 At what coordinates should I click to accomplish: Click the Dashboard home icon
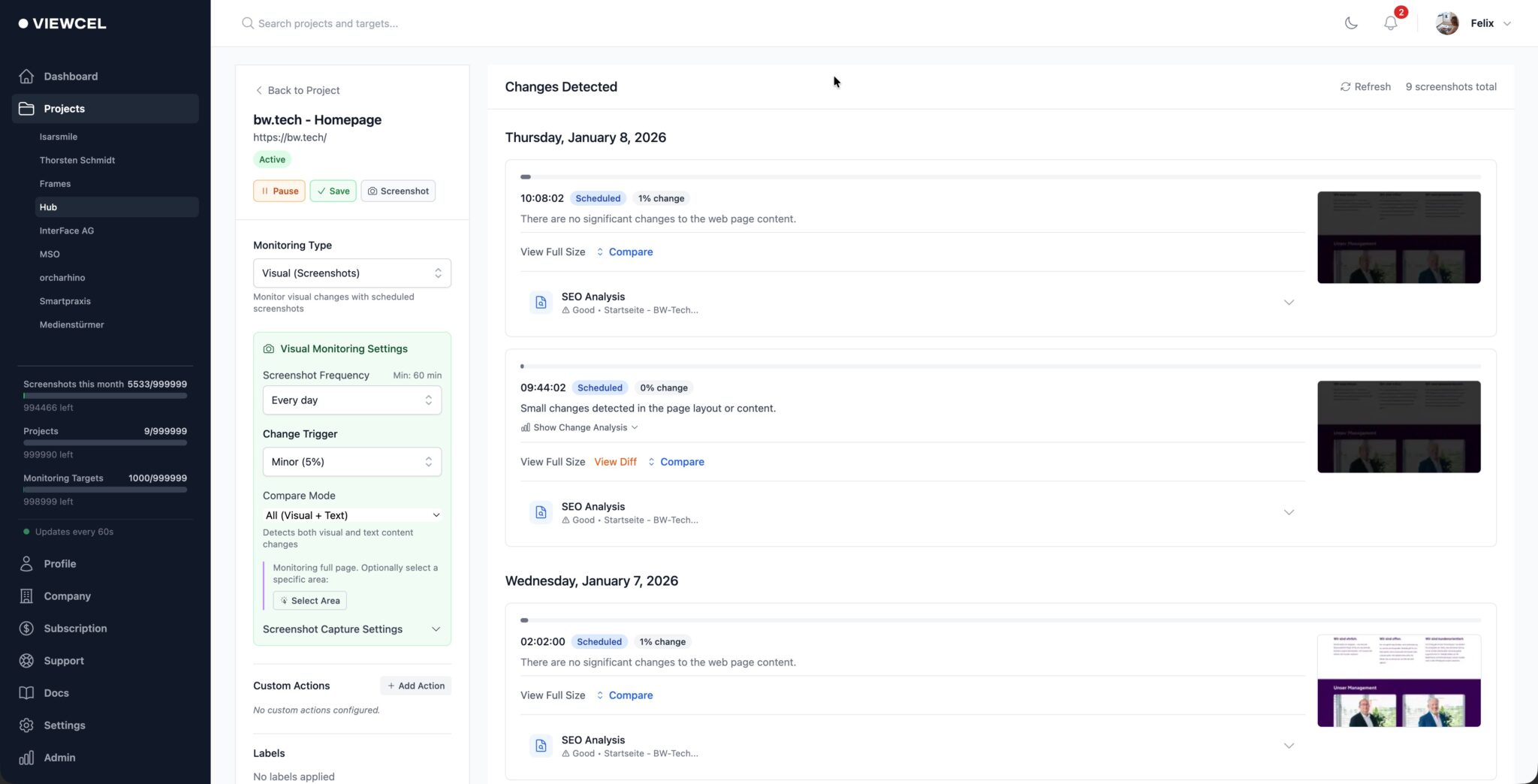(26, 76)
